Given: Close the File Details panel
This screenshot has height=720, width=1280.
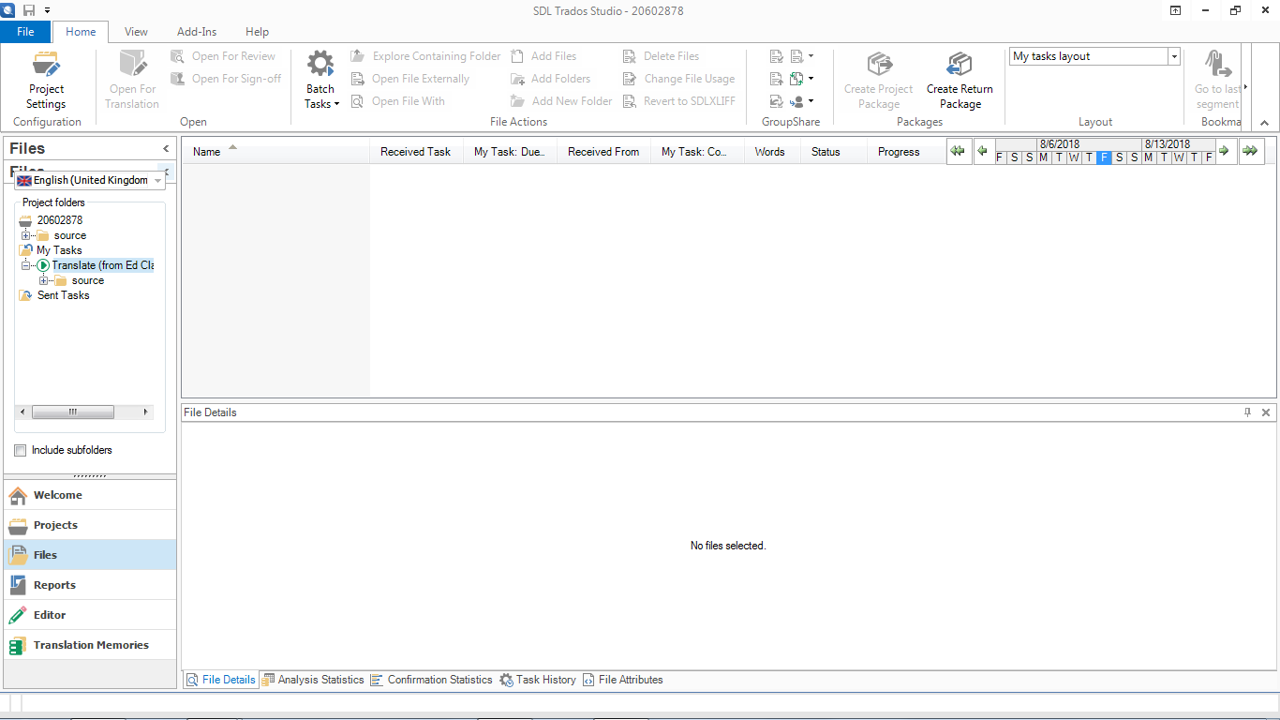Looking at the screenshot, I should (x=1266, y=412).
